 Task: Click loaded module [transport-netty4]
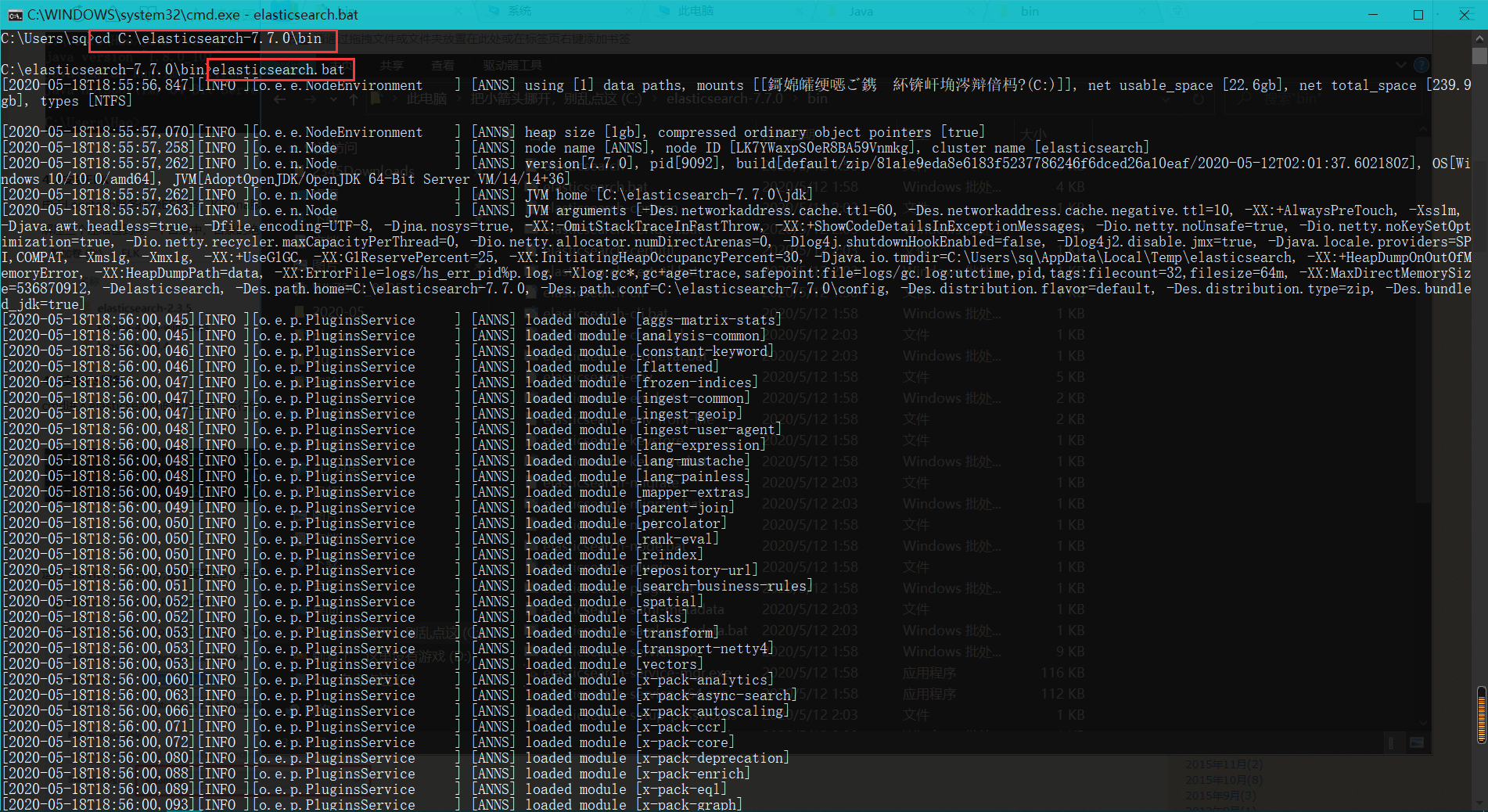click(x=649, y=649)
